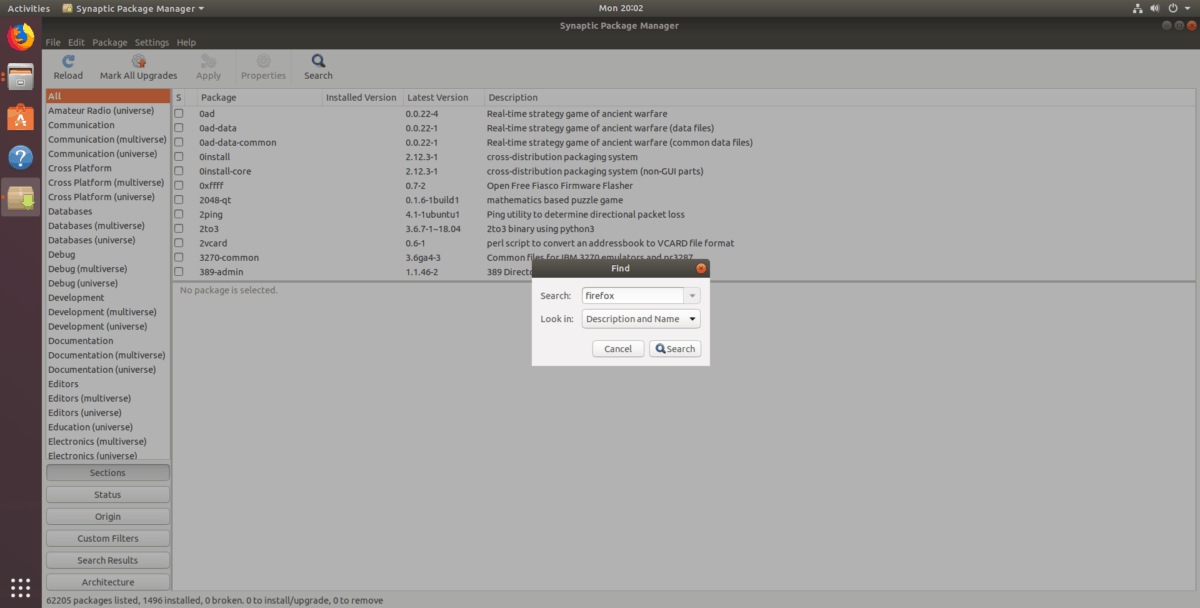Open the Package menu

tap(110, 43)
